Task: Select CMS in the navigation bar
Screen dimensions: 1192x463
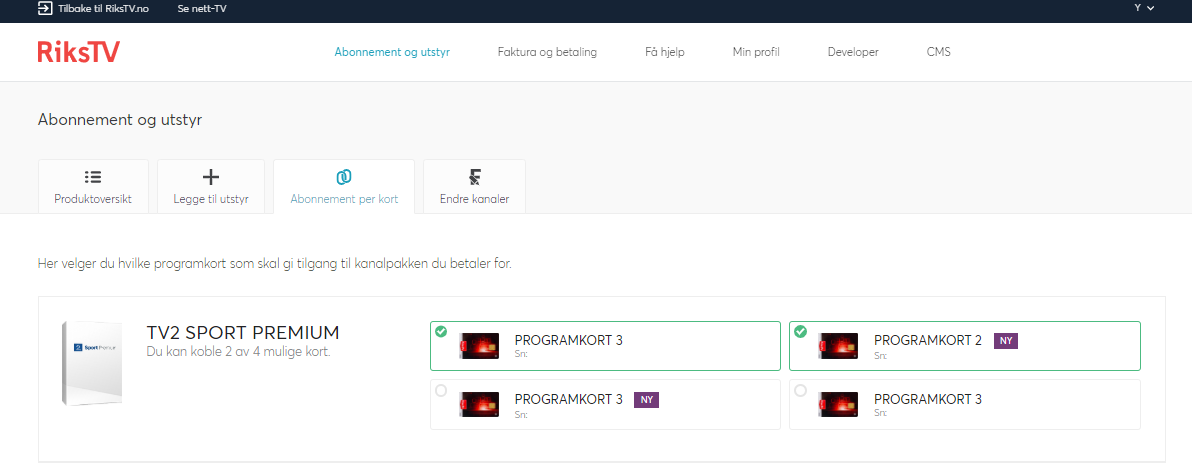Action: [939, 52]
